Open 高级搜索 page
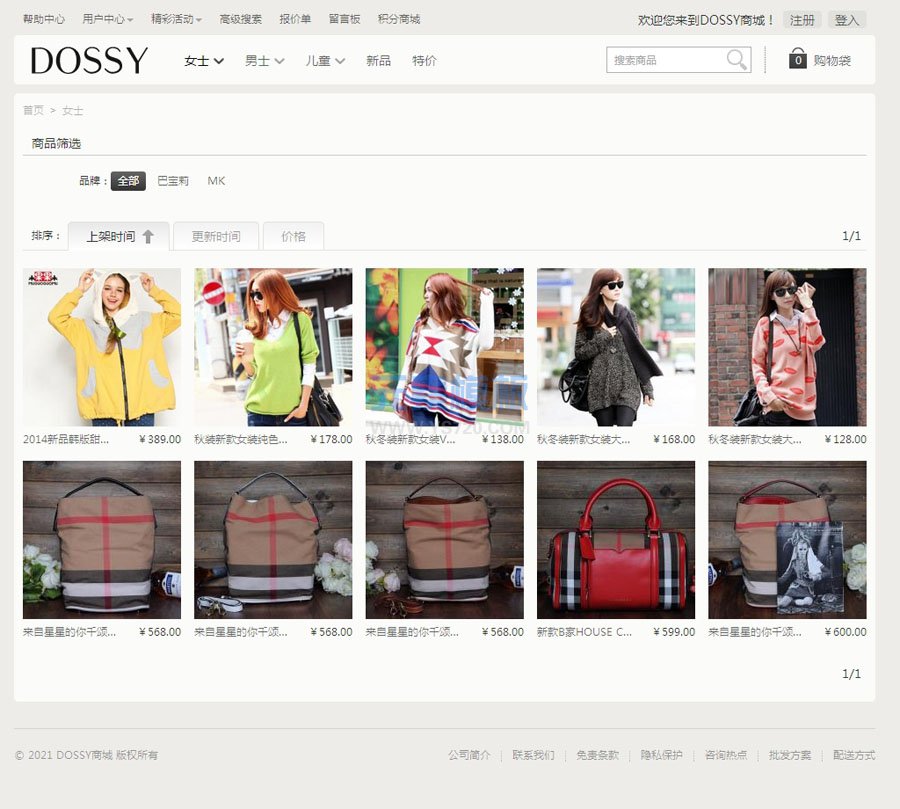 (240, 19)
